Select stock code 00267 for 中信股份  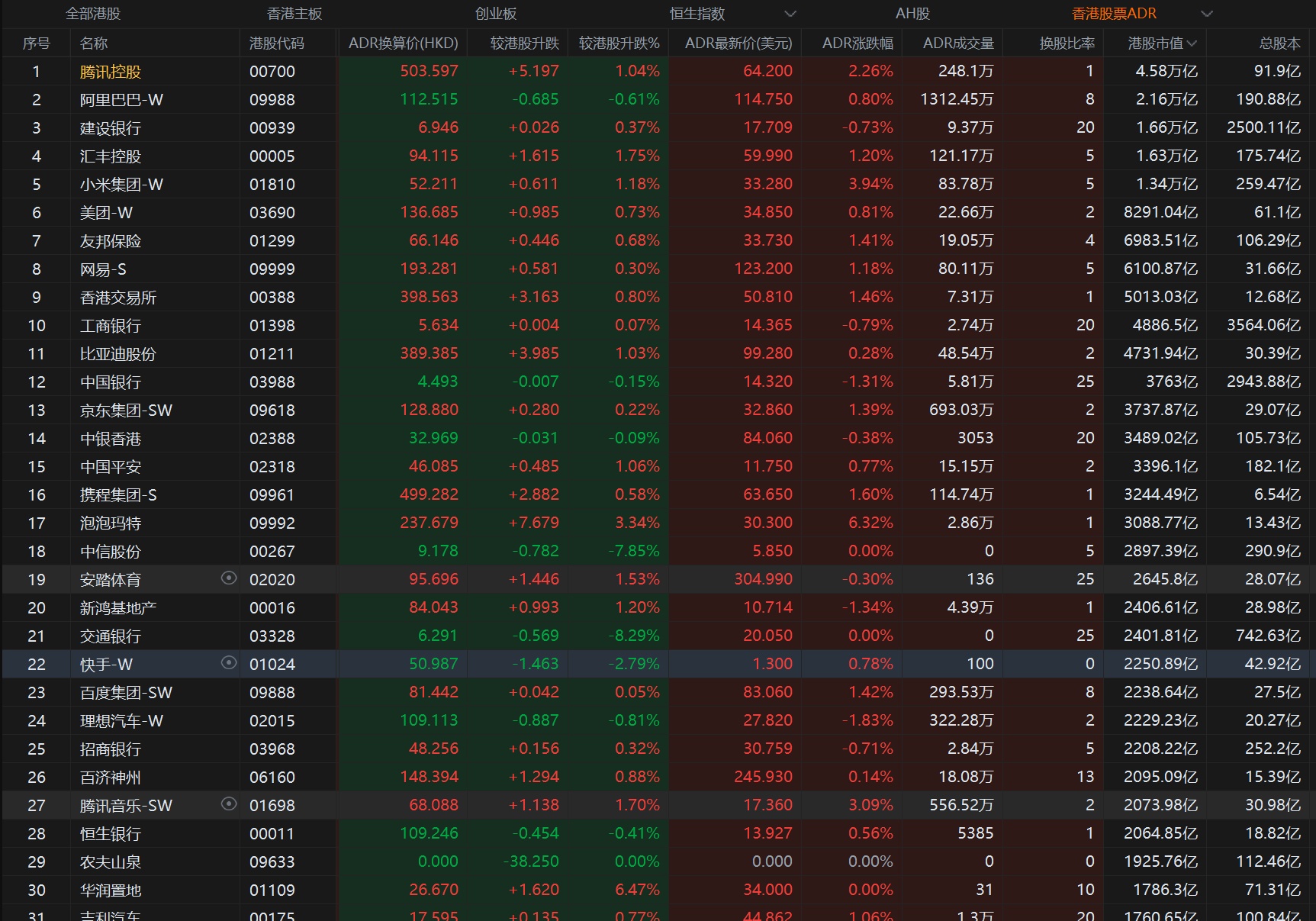272,552
